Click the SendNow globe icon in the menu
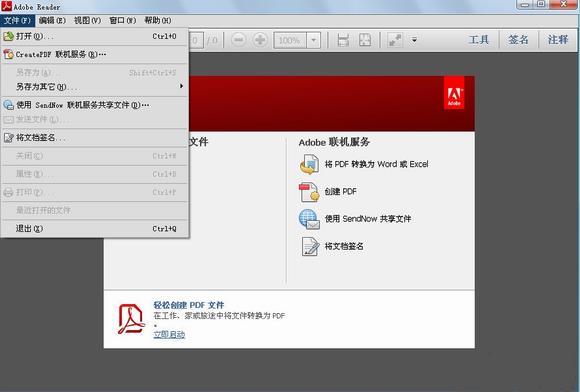 coord(9,105)
